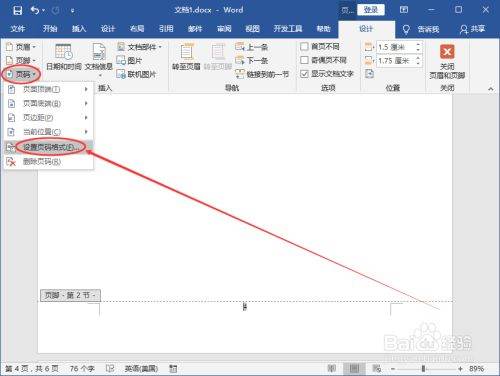The height and width of the screenshot is (376, 500).
Task: Switch to the 插入 ribbon tab
Action: (79, 29)
